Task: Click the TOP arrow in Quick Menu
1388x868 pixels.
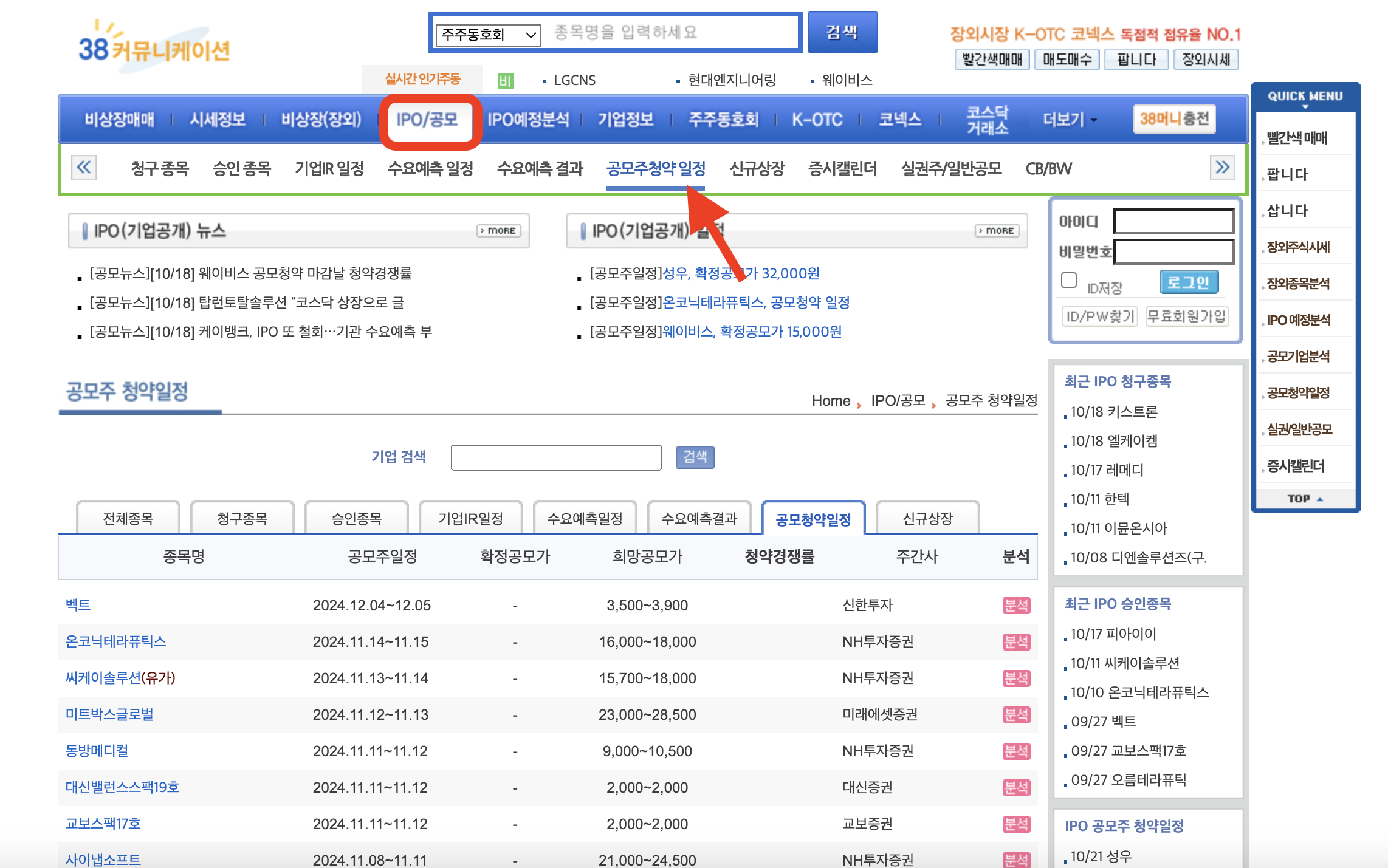Action: pos(1305,498)
